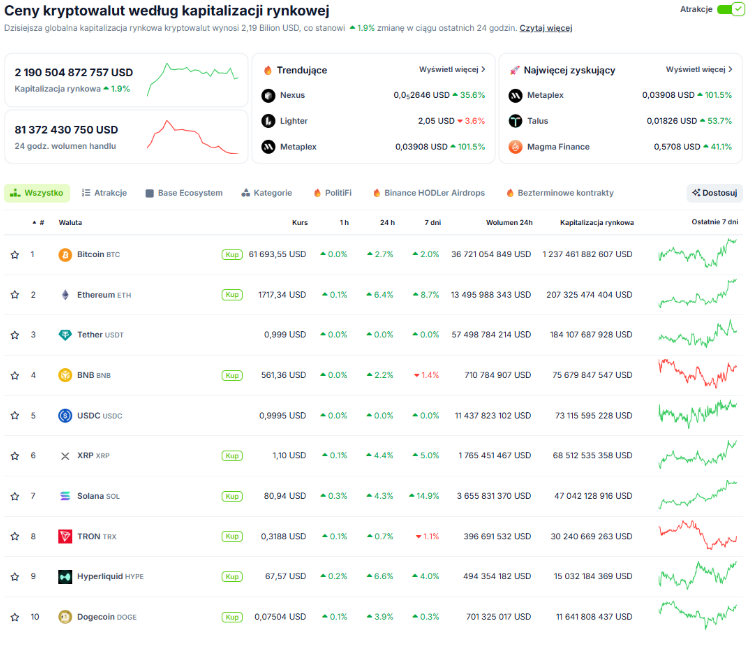Toggle the Atrakcje switch off
The width and height of the screenshot is (746, 647).
click(x=730, y=9)
